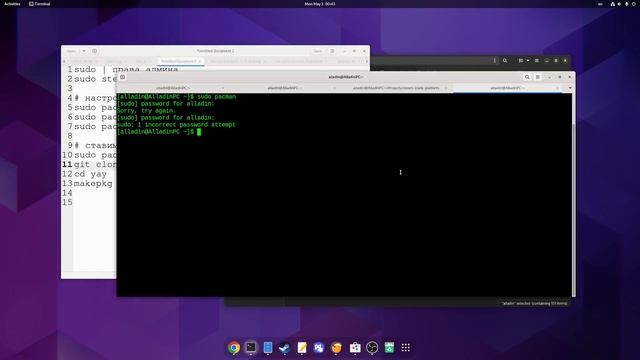This screenshot has height=360, width=640.
Task: Launch OBS Studio from the dock
Action: (372, 347)
